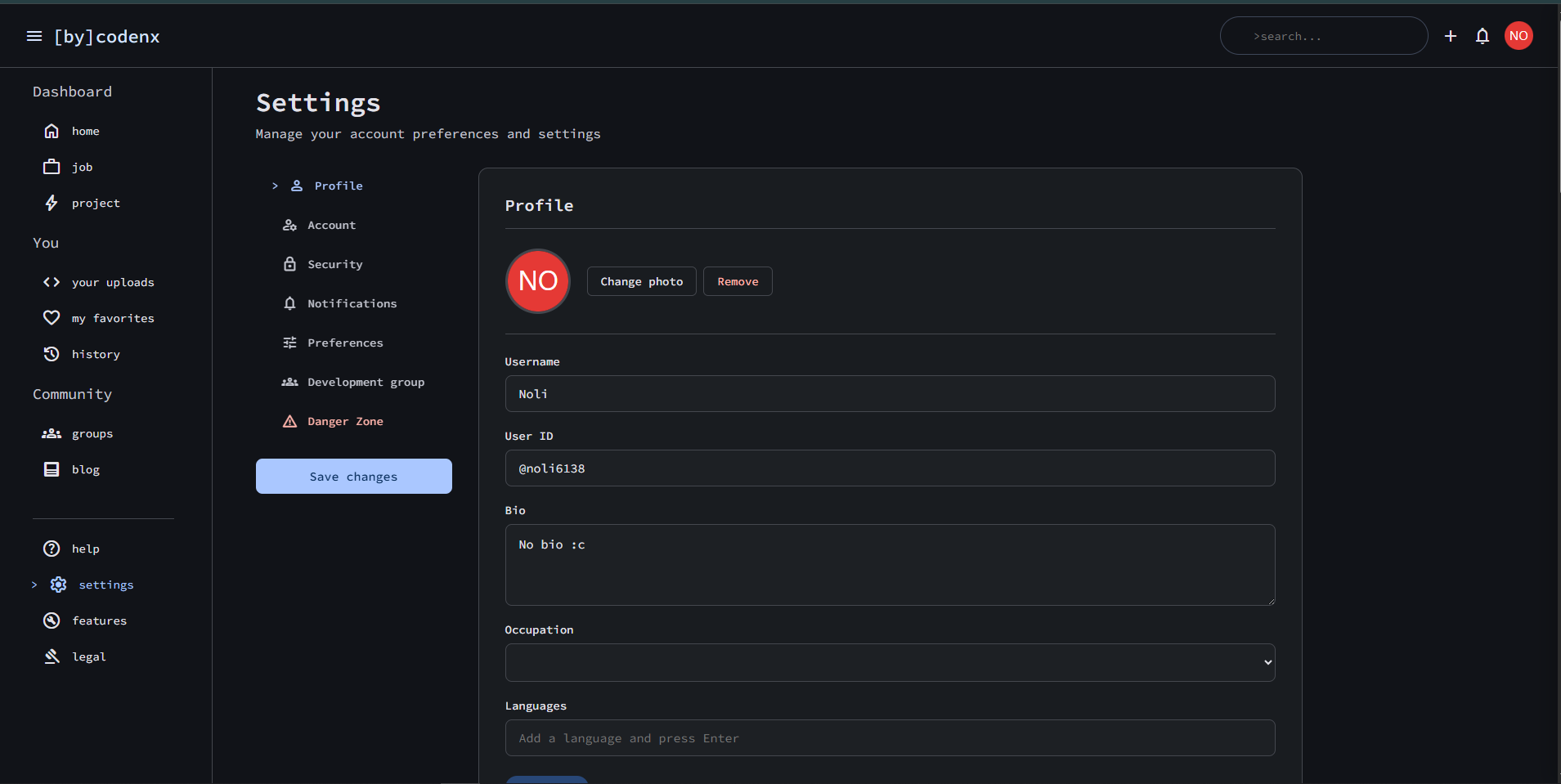Click the Preferences sliders icon
1561x784 pixels.
pos(290,342)
